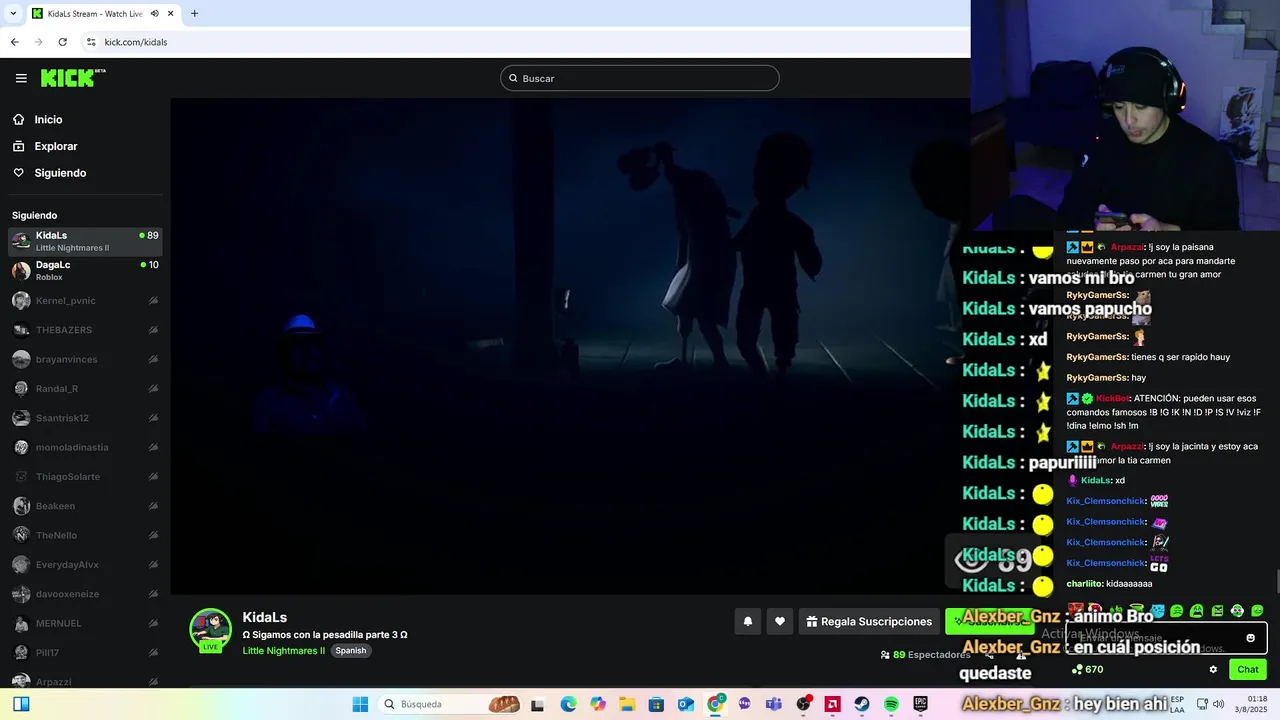Toggle the heart follow button
The width and height of the screenshot is (1280, 720).
tap(780, 621)
